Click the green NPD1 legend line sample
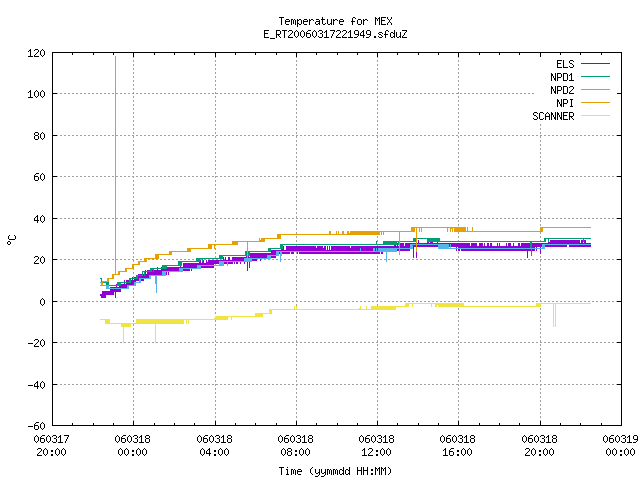This screenshot has height=480, width=640. coord(595,77)
